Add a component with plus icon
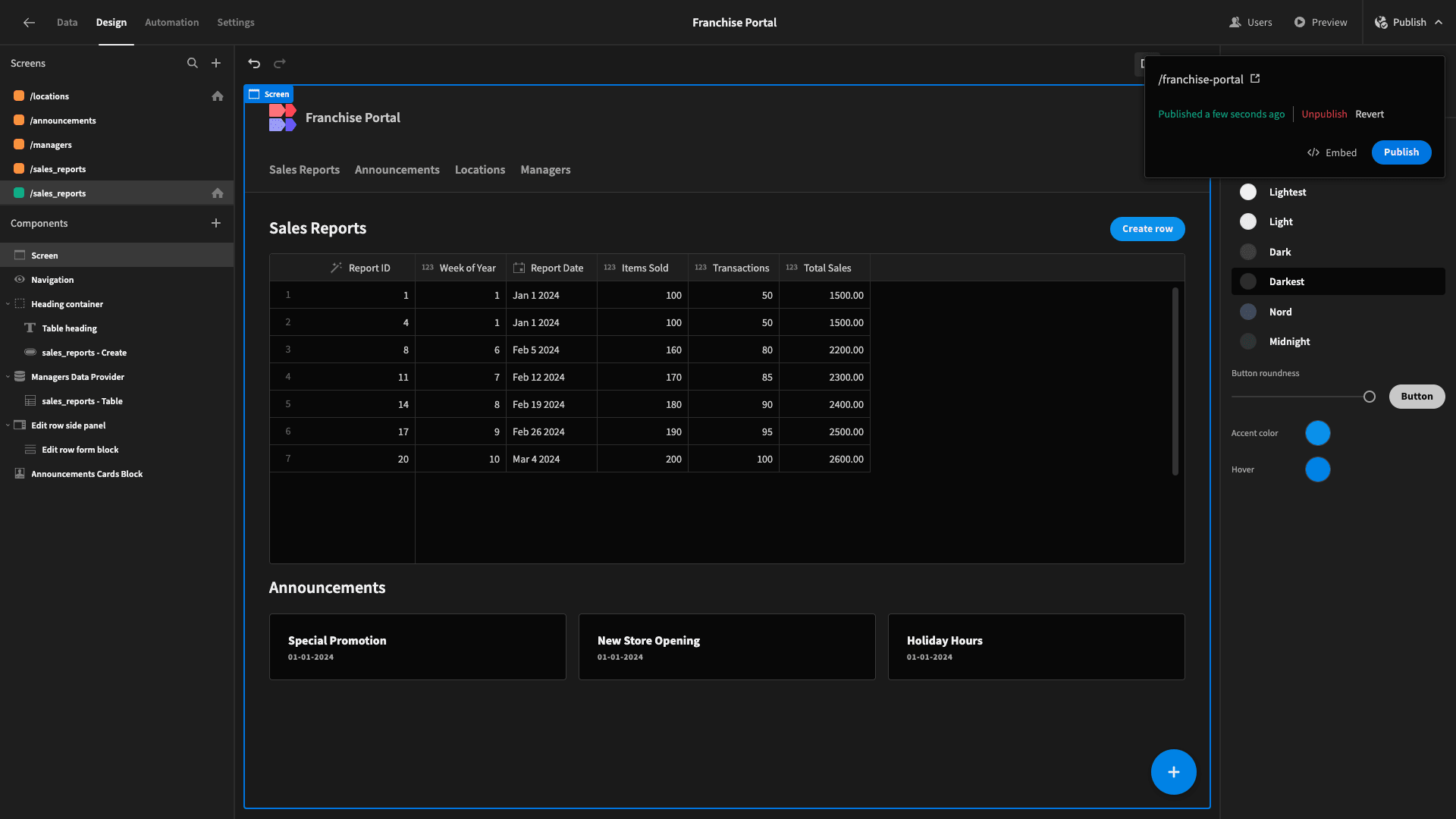Viewport: 1456px width, 819px height. 216,223
